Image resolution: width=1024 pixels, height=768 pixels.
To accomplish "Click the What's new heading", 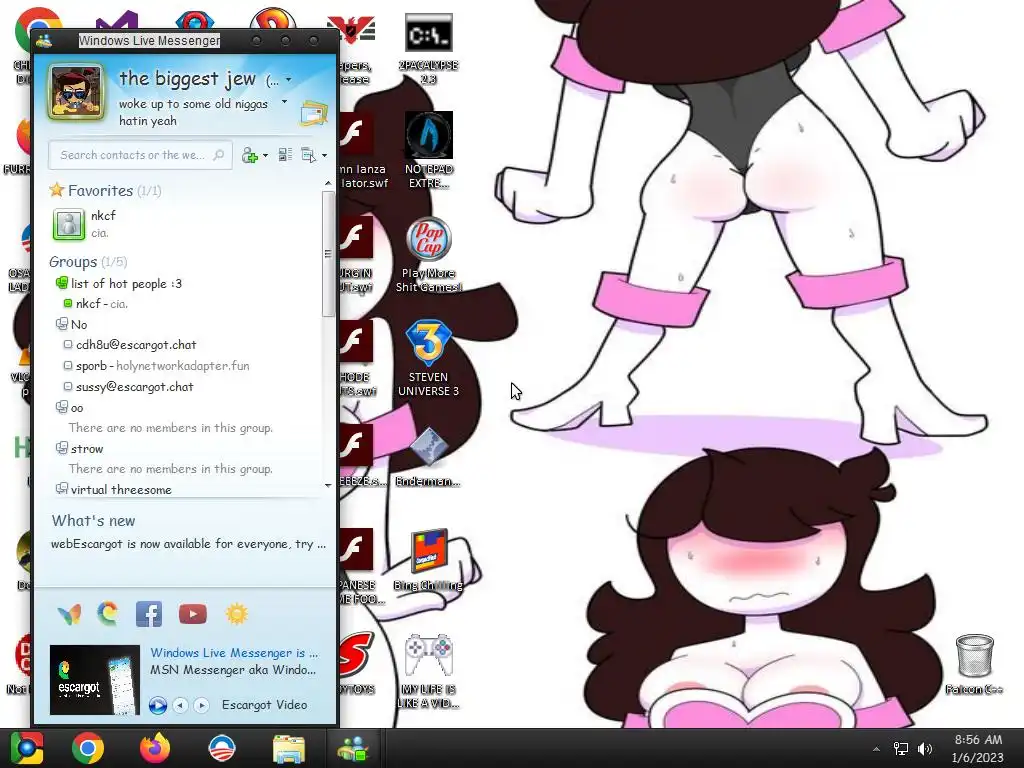I will coord(93,520).
